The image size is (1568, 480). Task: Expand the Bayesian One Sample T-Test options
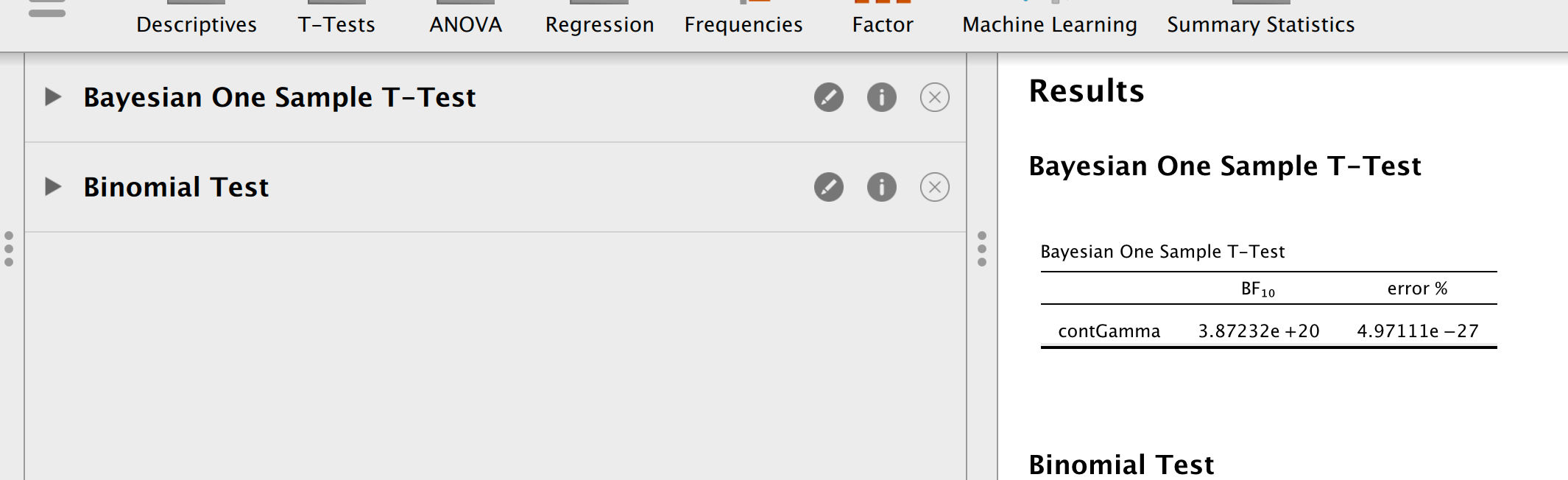(52, 96)
